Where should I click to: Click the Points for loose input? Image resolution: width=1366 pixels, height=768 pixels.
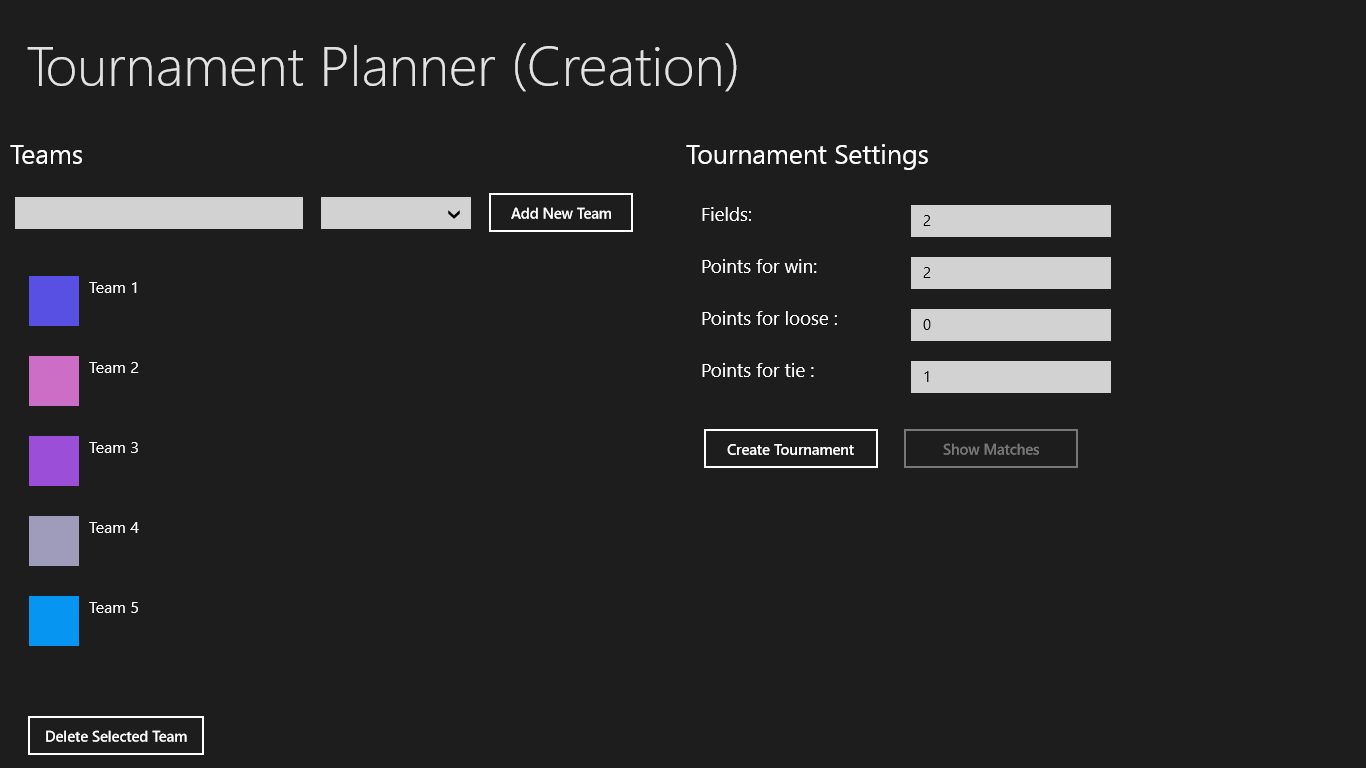point(1010,325)
